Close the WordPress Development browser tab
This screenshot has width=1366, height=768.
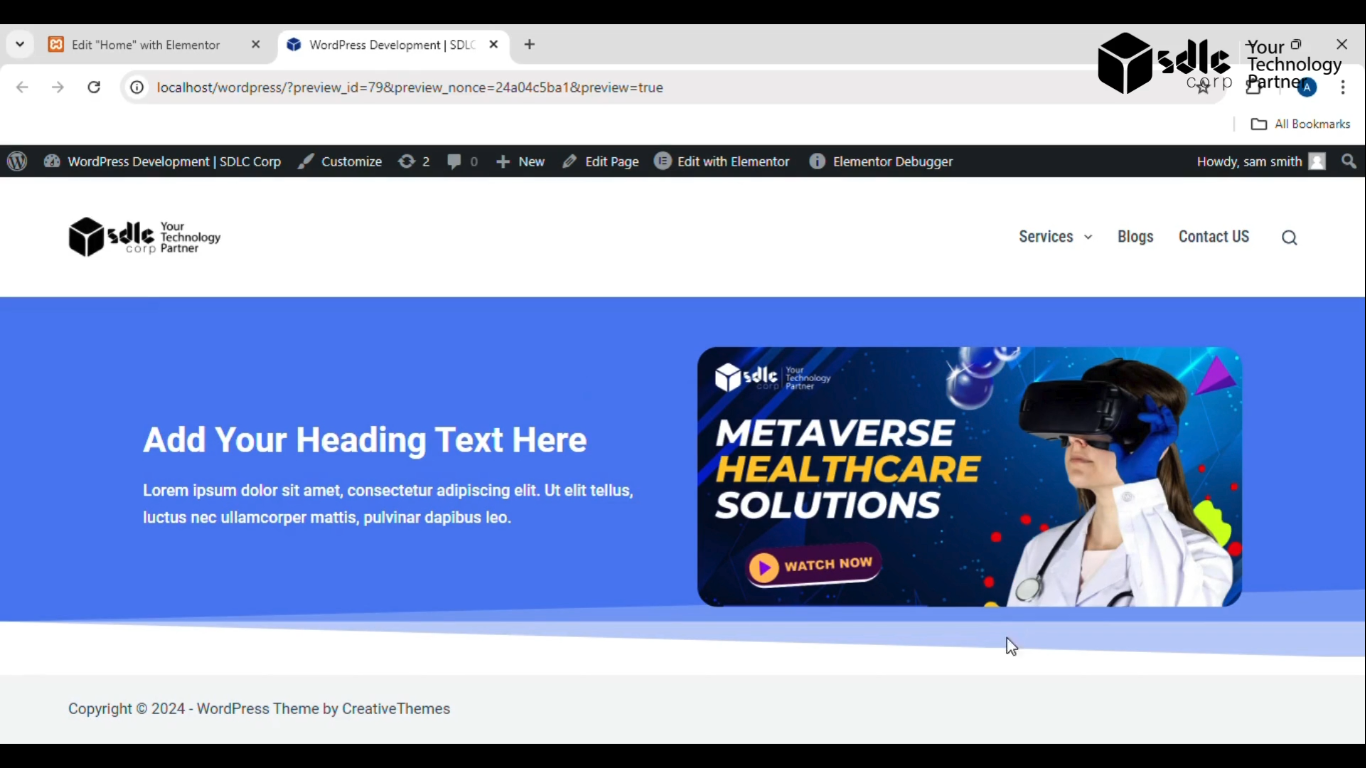(493, 45)
